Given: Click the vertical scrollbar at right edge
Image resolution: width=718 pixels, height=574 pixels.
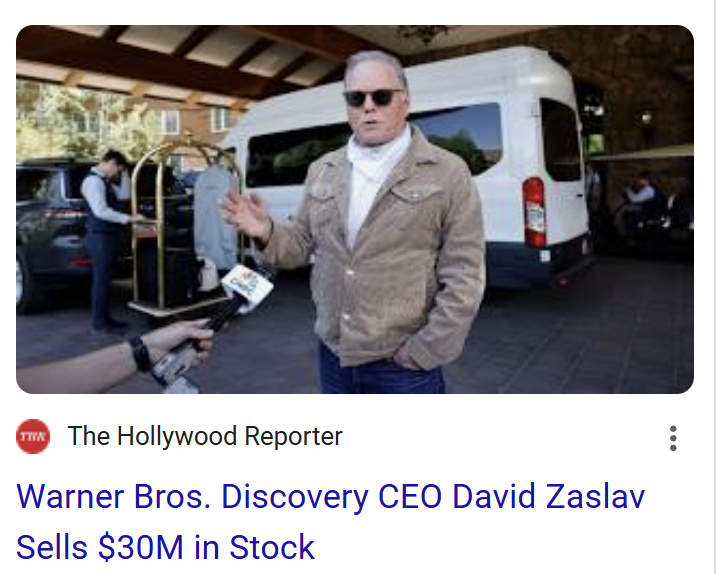Looking at the screenshot, I should pos(715,287).
